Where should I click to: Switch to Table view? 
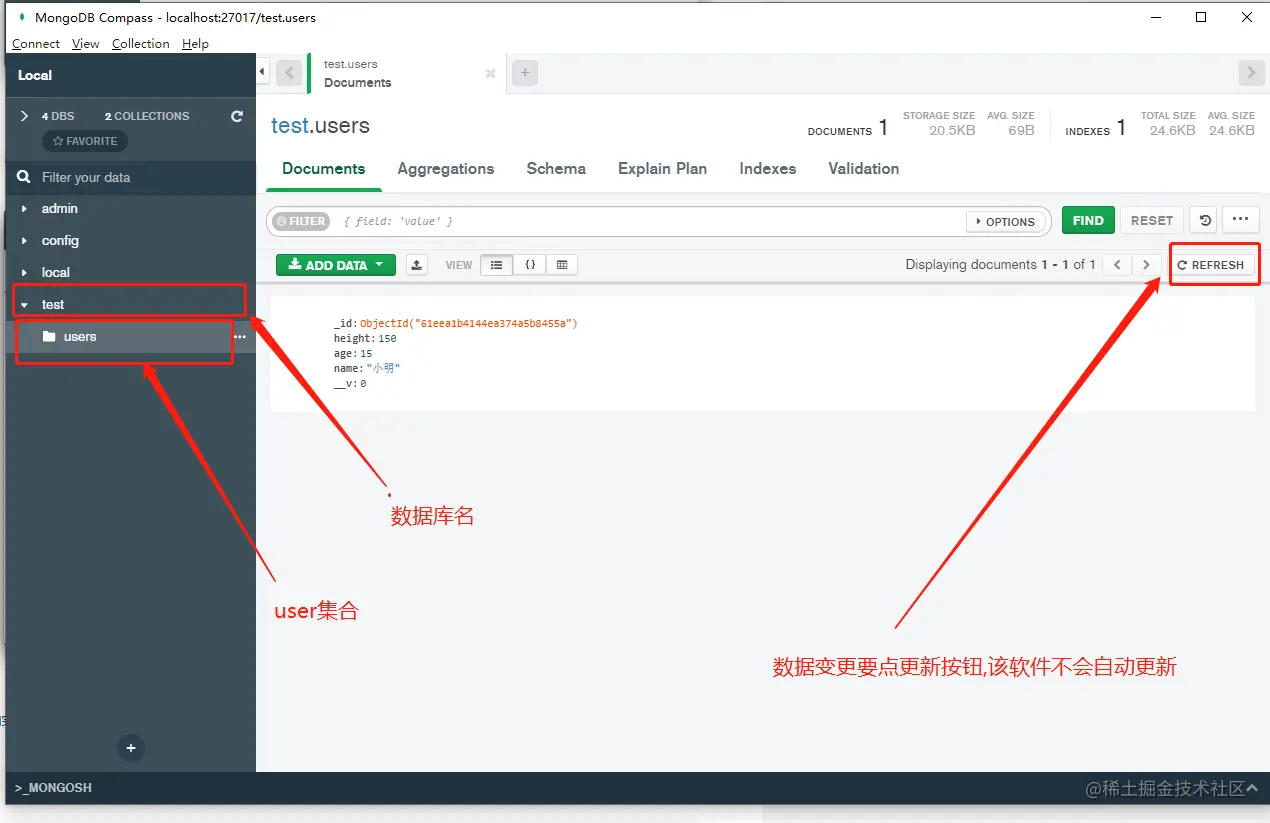[562, 265]
